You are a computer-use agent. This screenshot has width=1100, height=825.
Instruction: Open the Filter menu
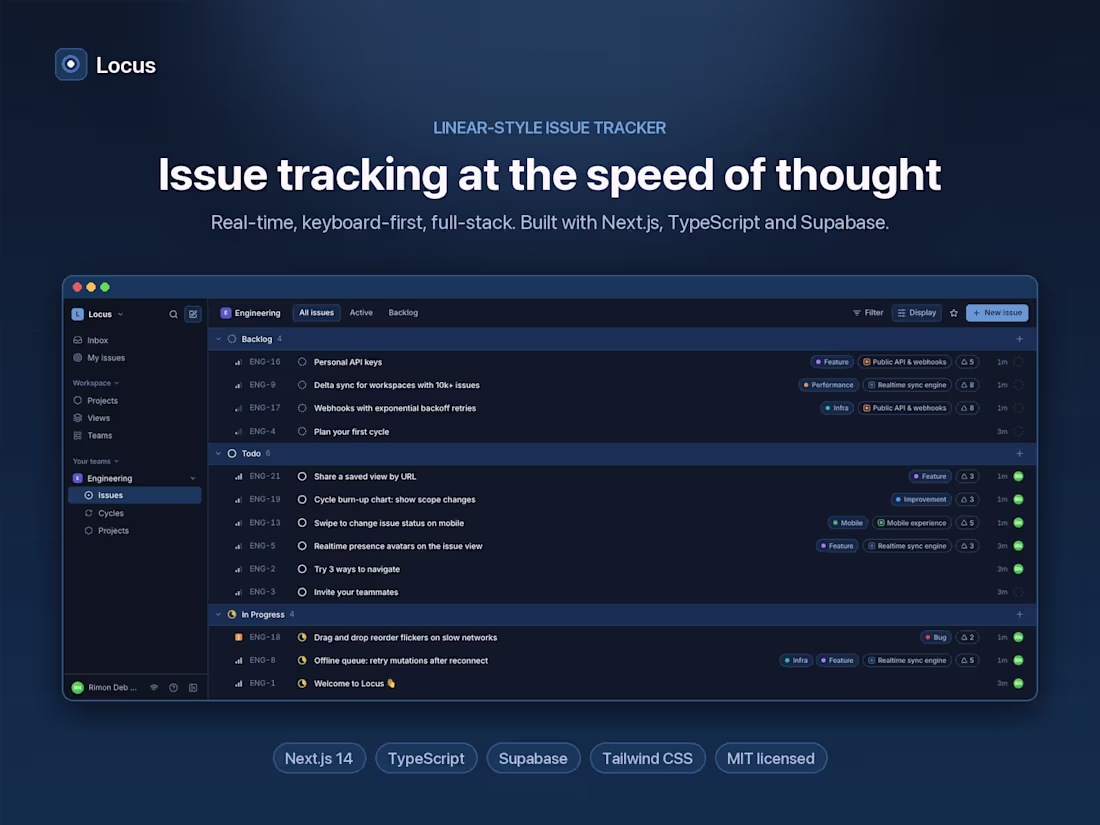(868, 313)
